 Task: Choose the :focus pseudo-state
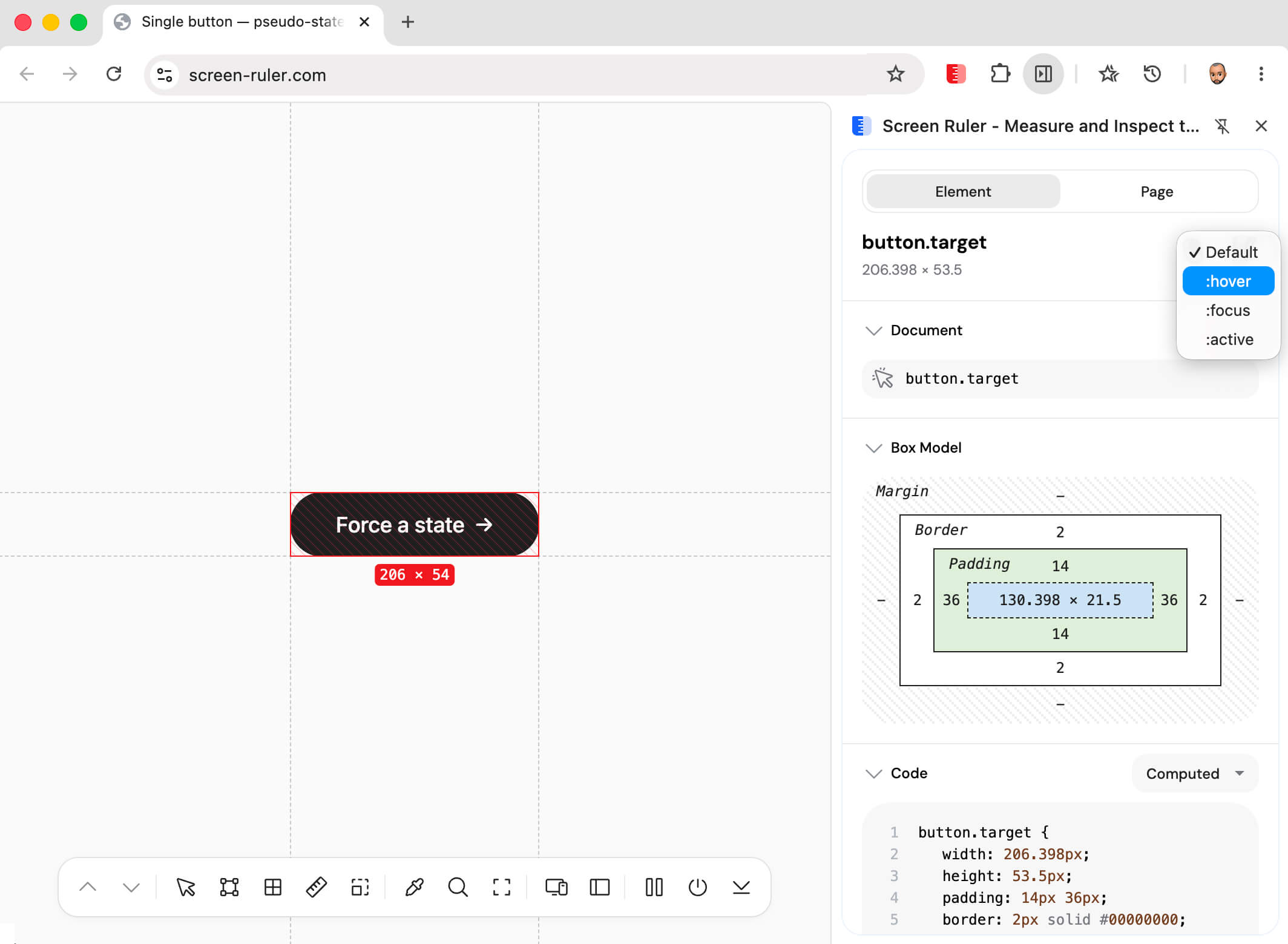(x=1229, y=310)
